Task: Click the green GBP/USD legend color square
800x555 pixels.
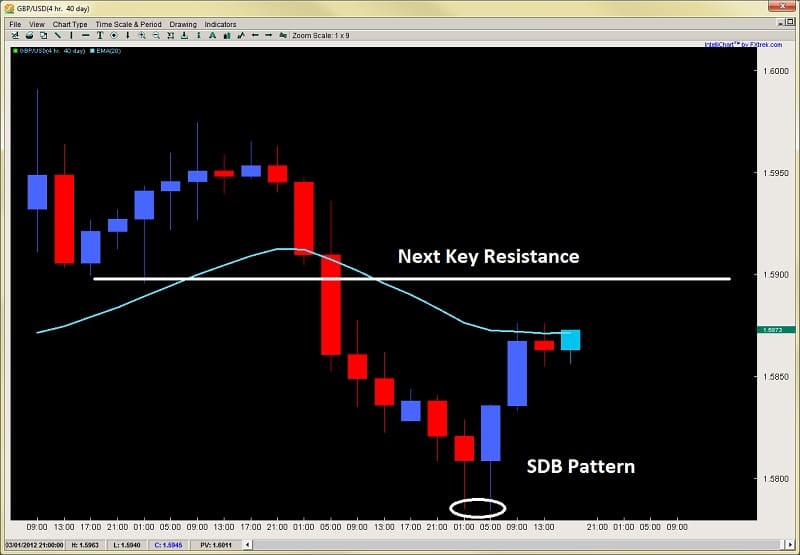Action: tap(15, 51)
